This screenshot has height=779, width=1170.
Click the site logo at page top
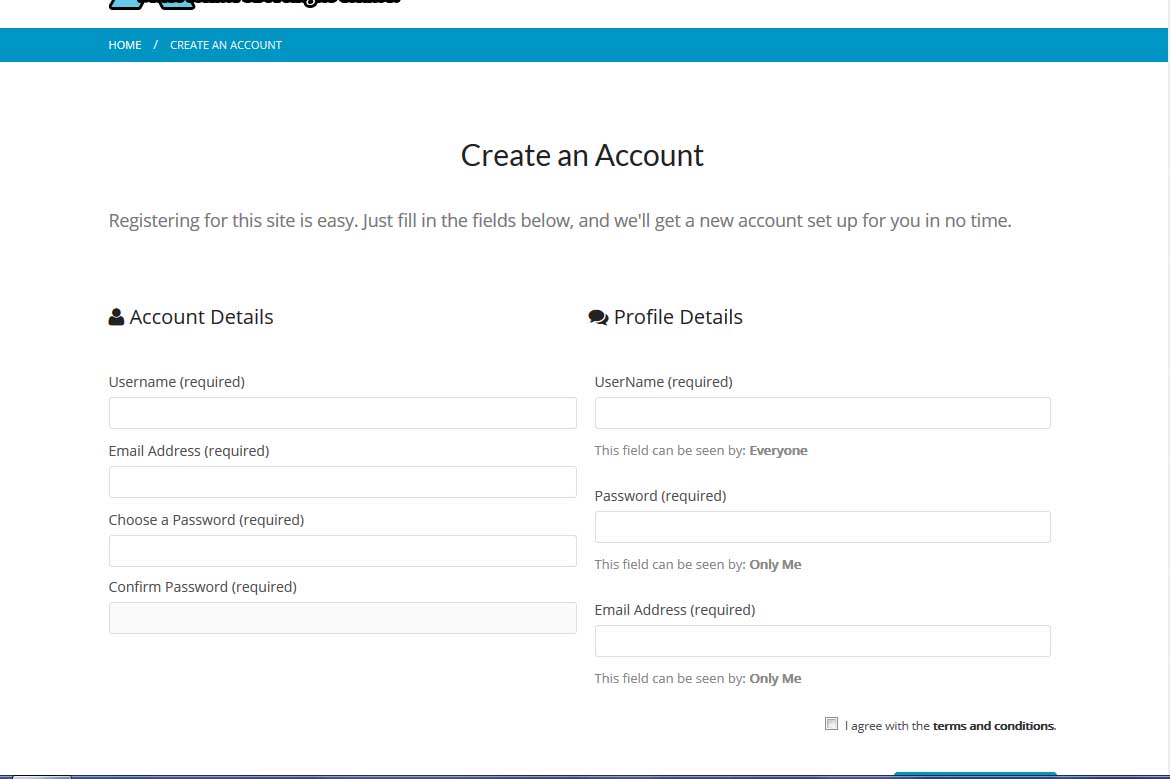(x=255, y=3)
